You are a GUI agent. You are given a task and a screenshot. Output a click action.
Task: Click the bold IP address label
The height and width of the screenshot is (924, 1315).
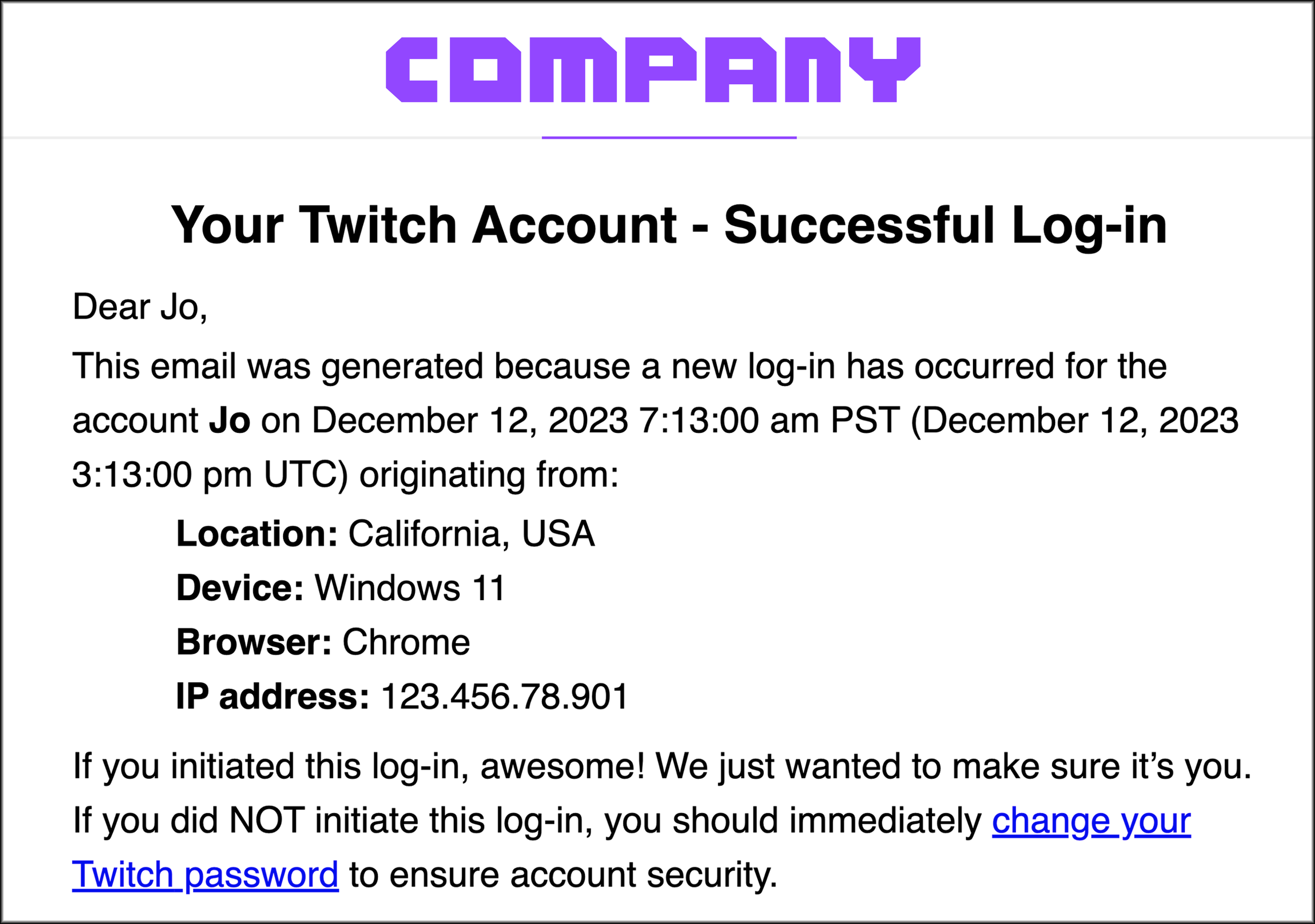[272, 696]
